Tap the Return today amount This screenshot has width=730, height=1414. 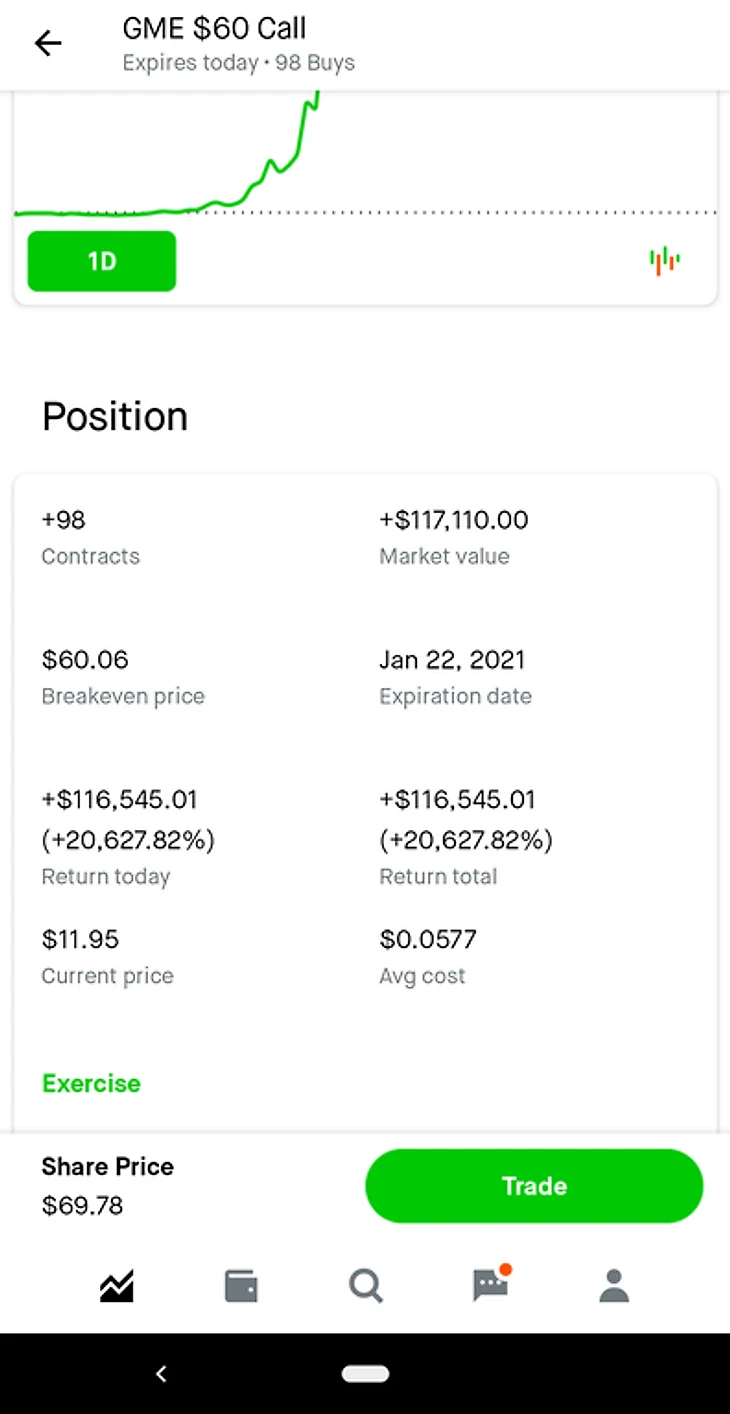[x=119, y=800]
